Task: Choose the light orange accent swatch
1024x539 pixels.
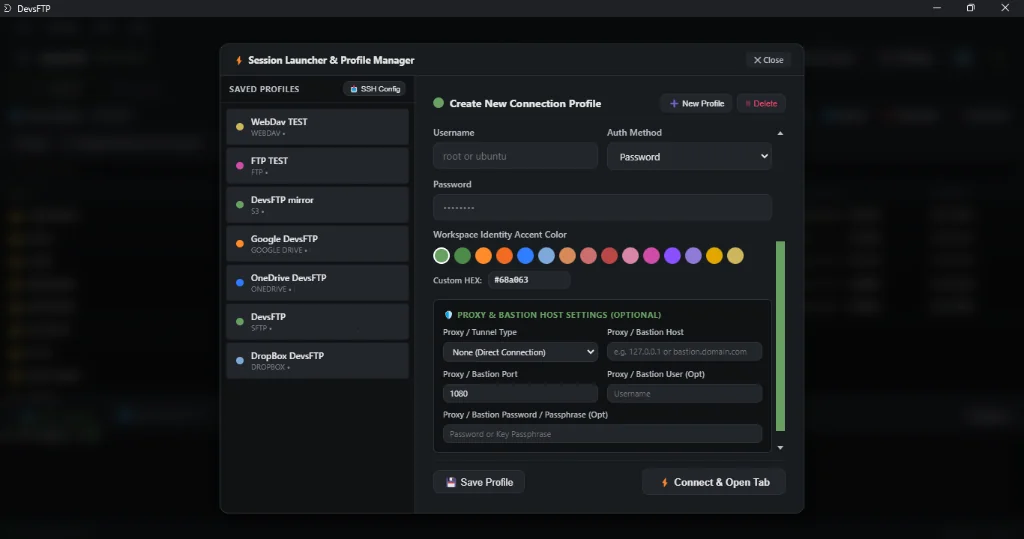Action: click(483, 255)
